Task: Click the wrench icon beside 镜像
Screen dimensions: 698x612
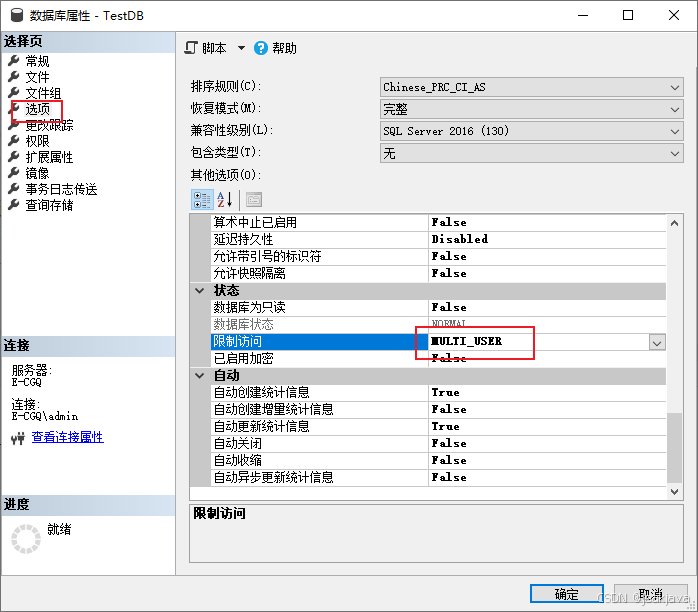Action: click(14, 172)
